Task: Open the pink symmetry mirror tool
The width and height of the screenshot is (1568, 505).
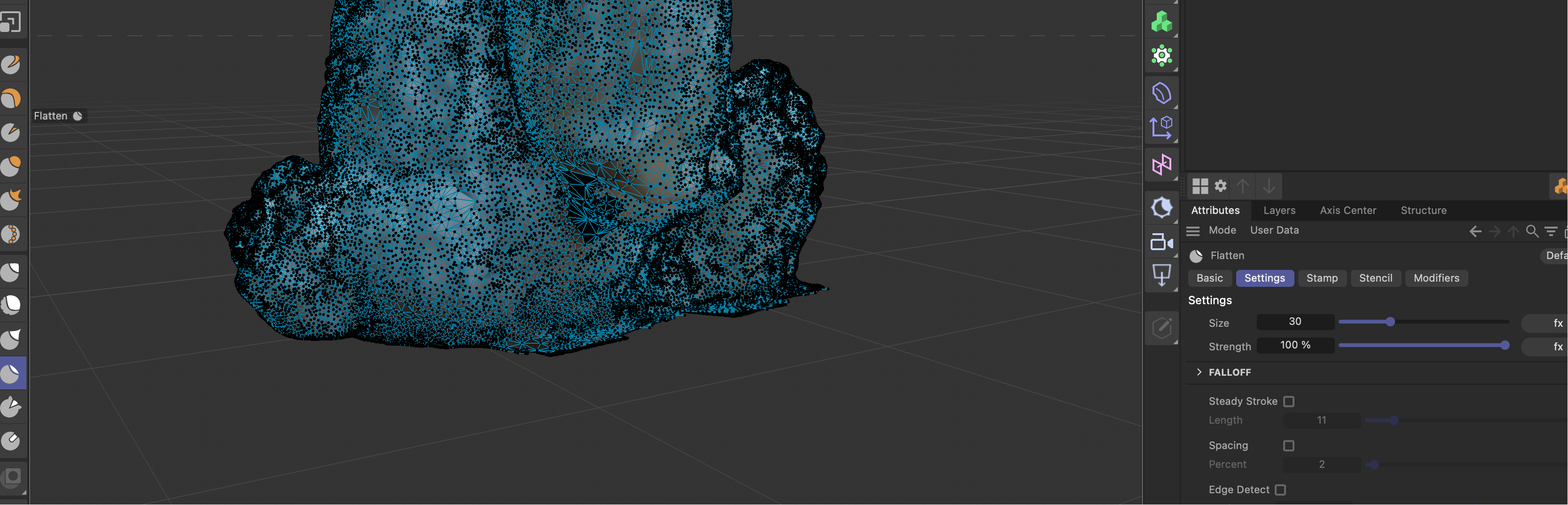Action: 1161,165
